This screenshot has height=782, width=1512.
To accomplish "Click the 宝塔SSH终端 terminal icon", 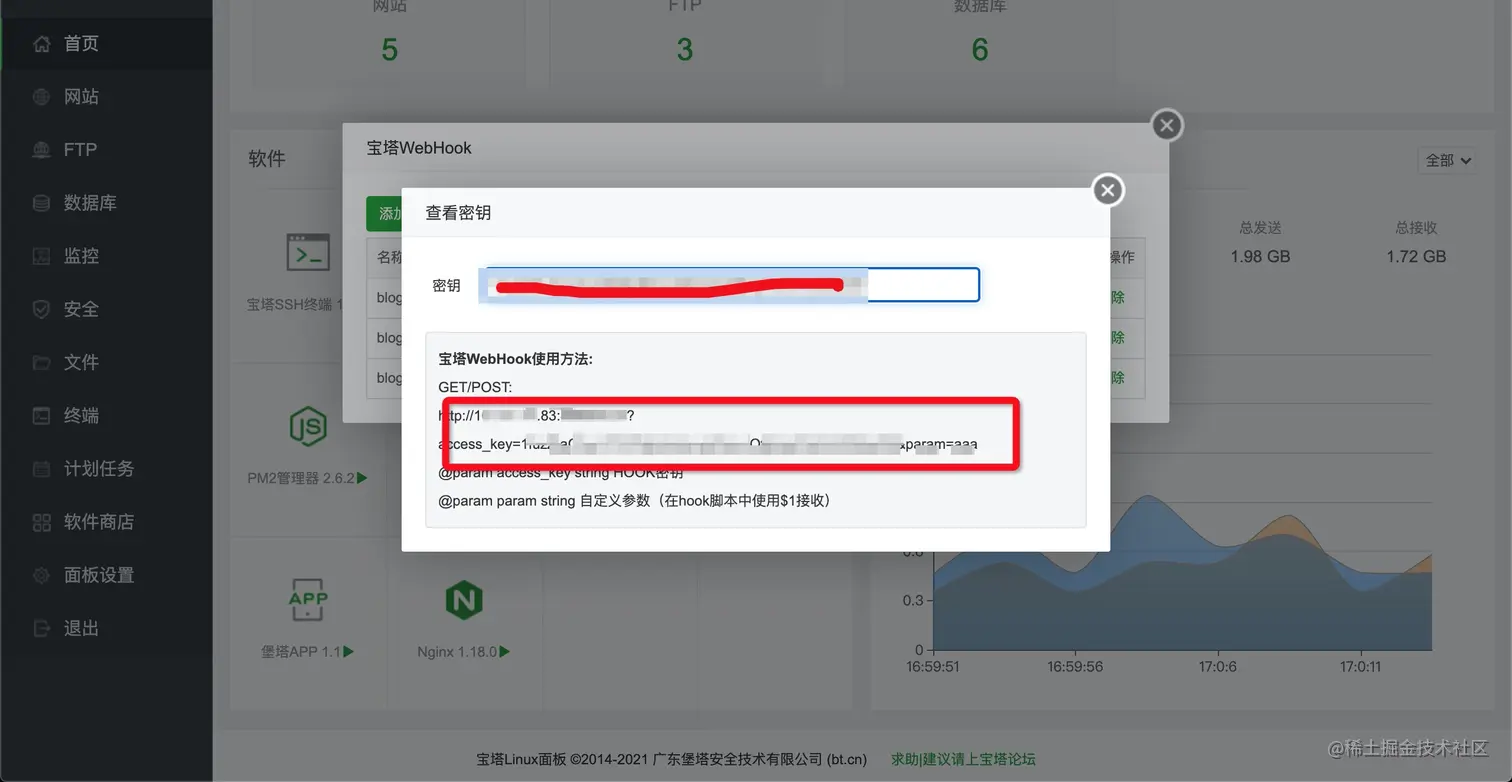I will tap(307, 254).
